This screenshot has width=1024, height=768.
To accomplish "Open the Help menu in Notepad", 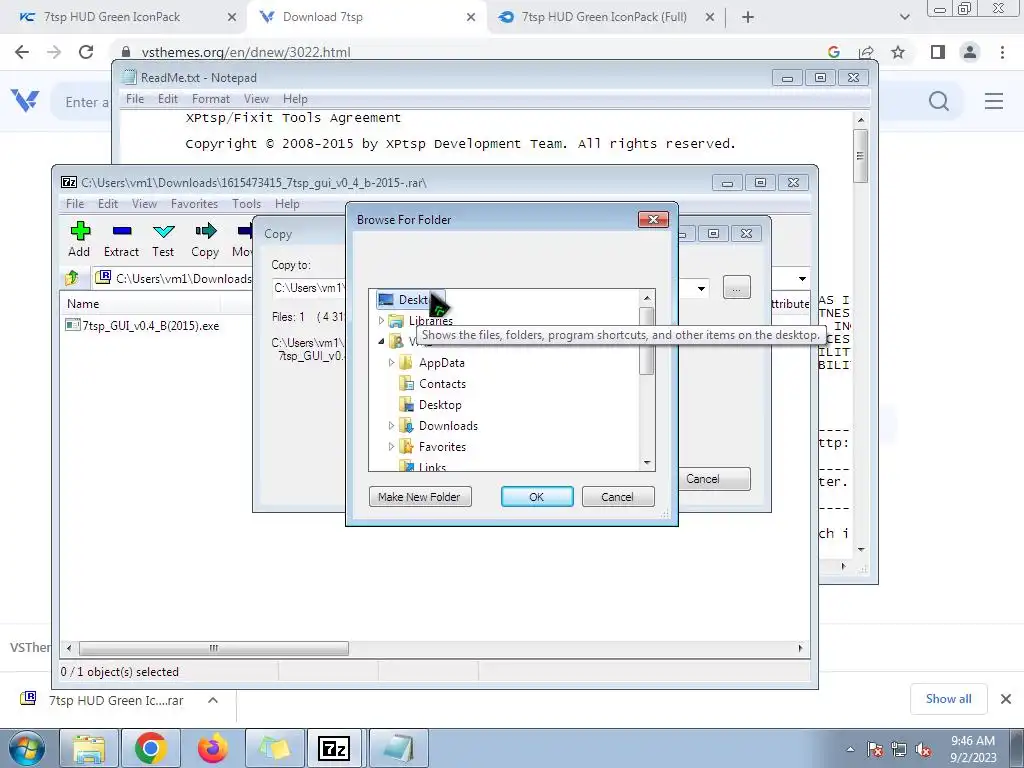I will tap(295, 99).
